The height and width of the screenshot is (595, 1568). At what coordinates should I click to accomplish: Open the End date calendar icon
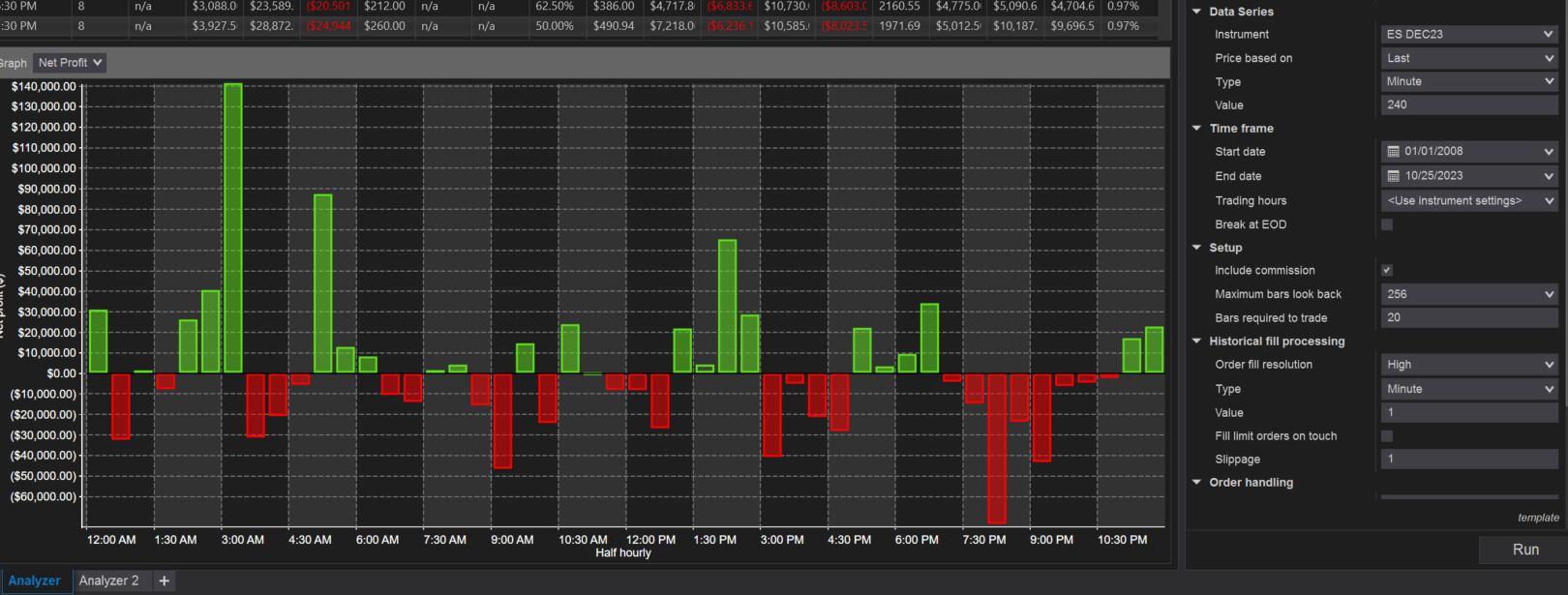point(1394,176)
